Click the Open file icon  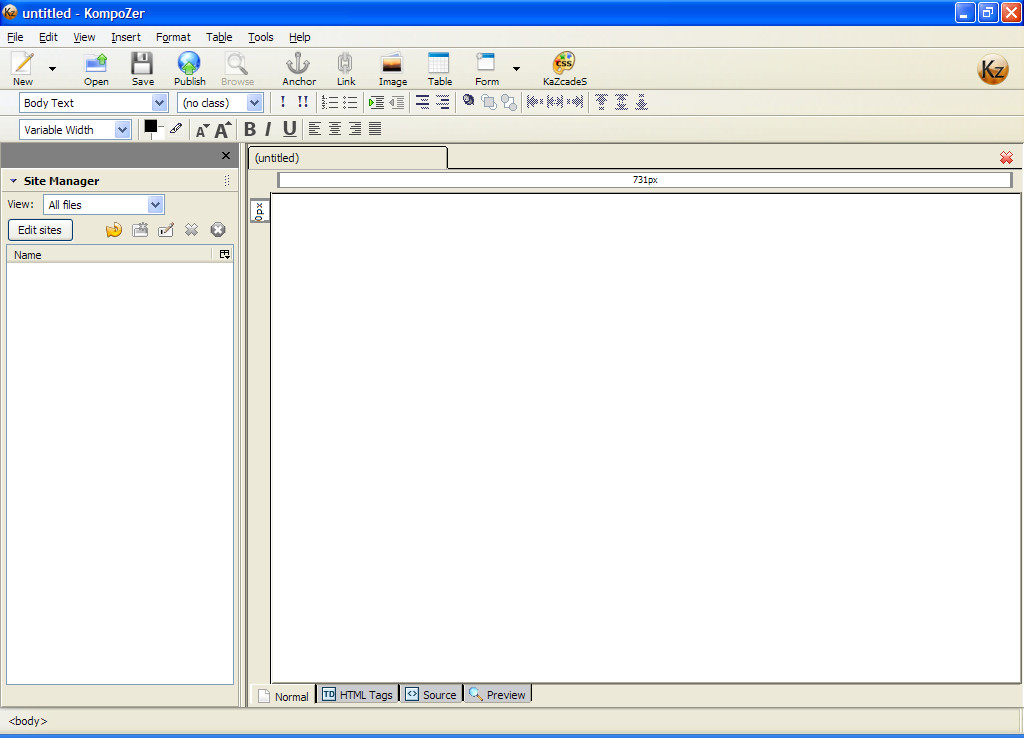tap(96, 63)
